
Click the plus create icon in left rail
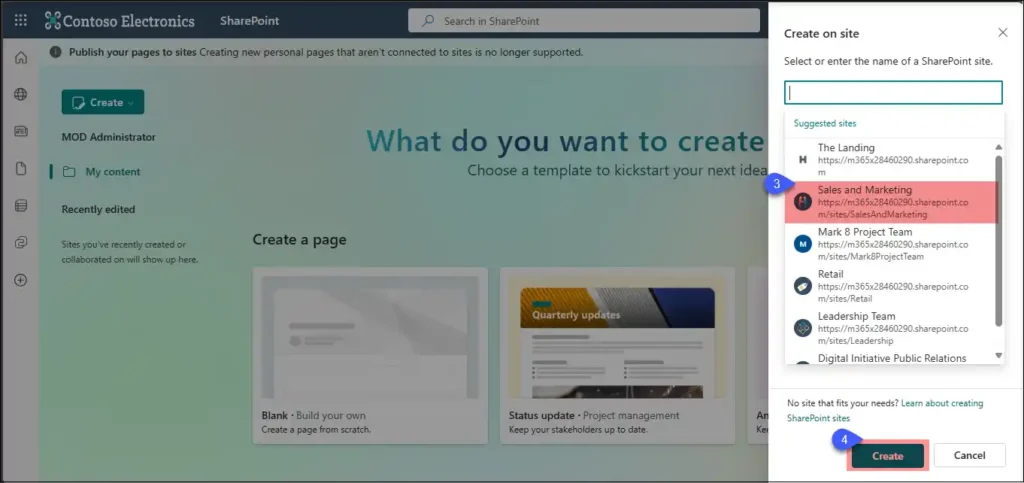(21, 281)
